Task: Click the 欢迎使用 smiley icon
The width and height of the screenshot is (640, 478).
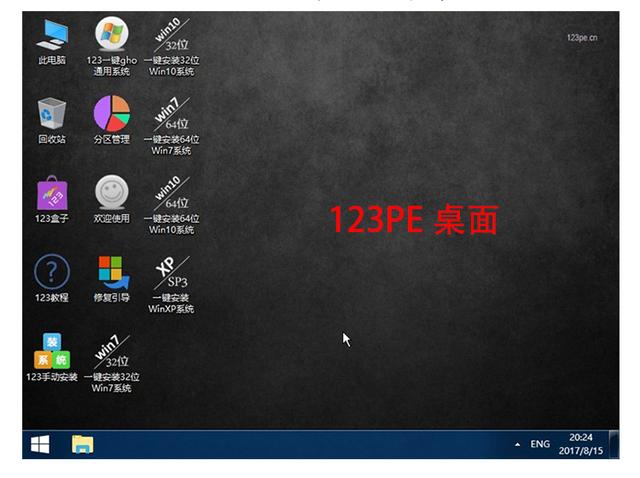Action: click(x=111, y=200)
